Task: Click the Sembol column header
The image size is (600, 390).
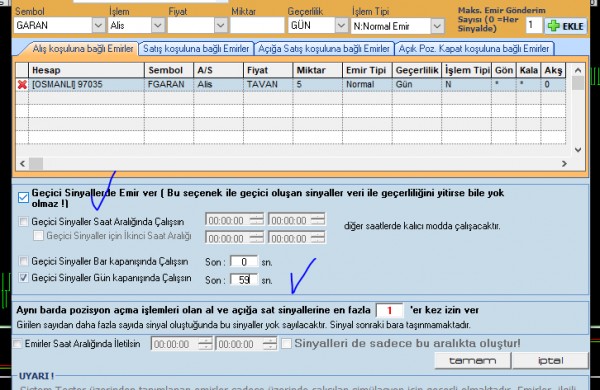Action: 169,70
